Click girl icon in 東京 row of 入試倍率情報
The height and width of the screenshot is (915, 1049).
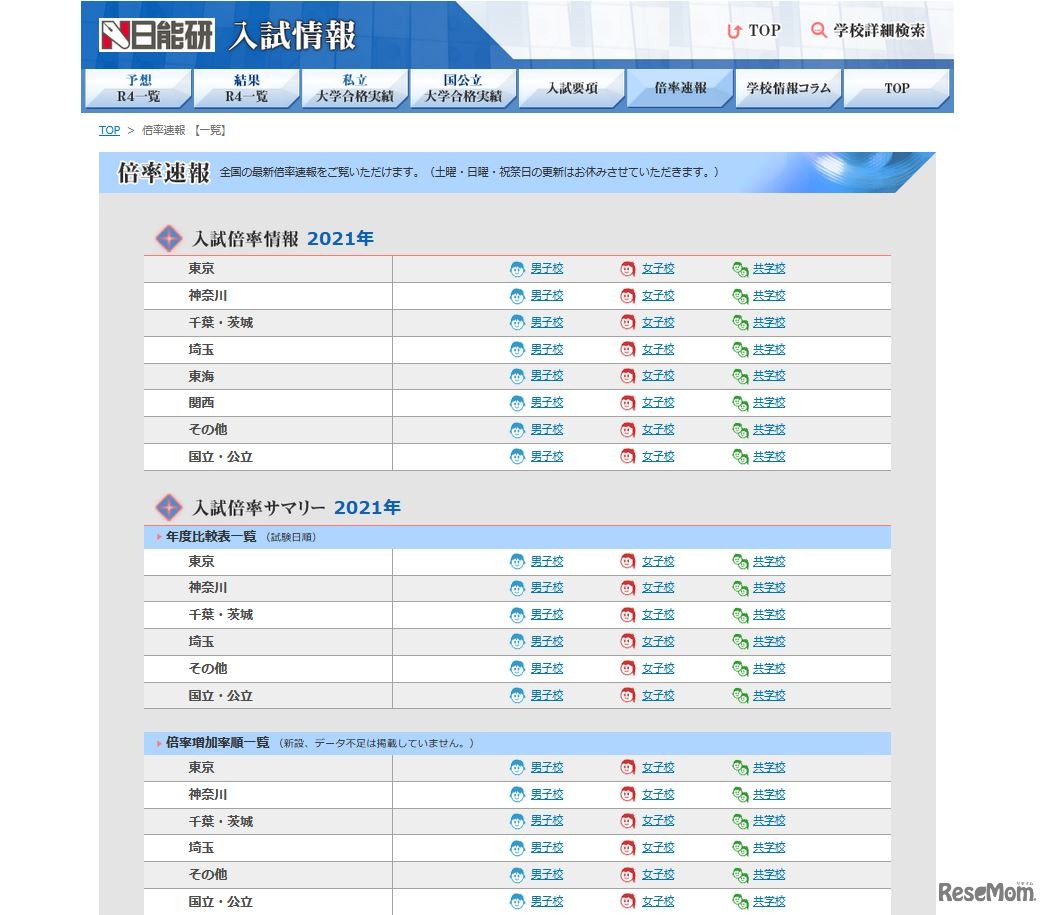[628, 269]
